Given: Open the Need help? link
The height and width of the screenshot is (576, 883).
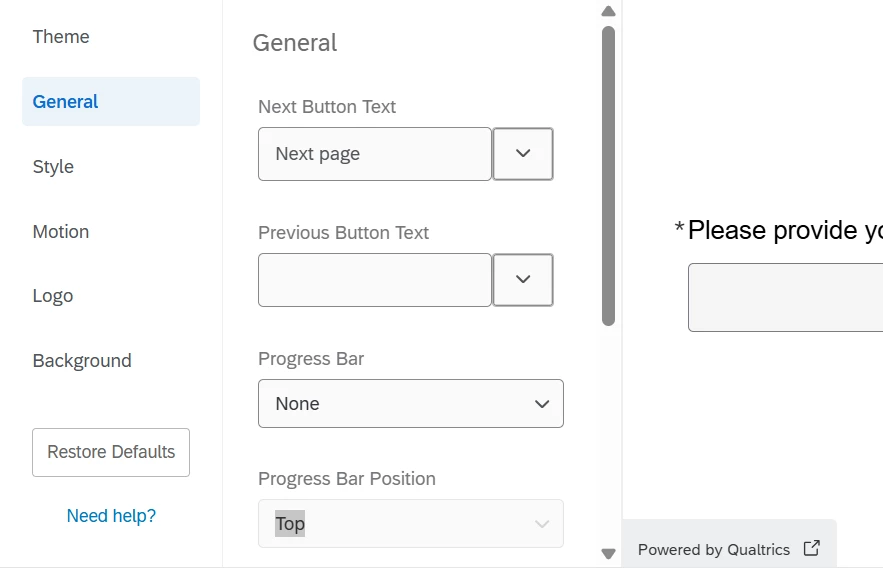Looking at the screenshot, I should [x=111, y=516].
